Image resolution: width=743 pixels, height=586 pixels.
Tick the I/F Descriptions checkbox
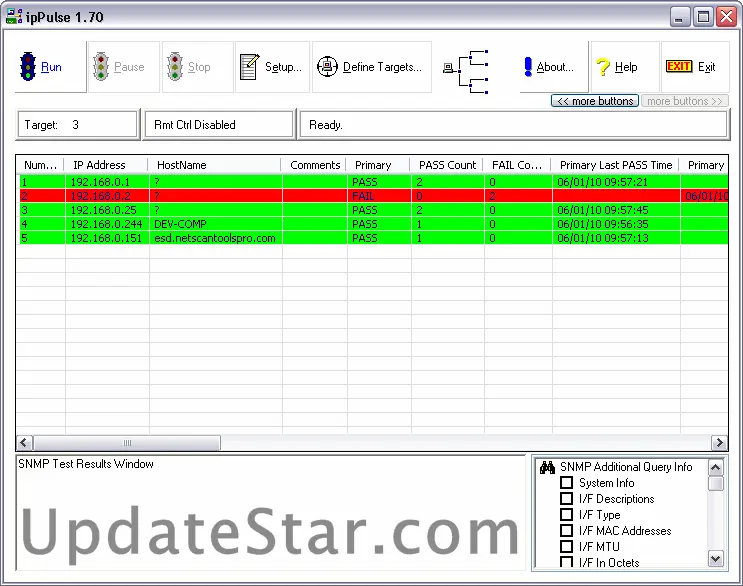pos(566,498)
